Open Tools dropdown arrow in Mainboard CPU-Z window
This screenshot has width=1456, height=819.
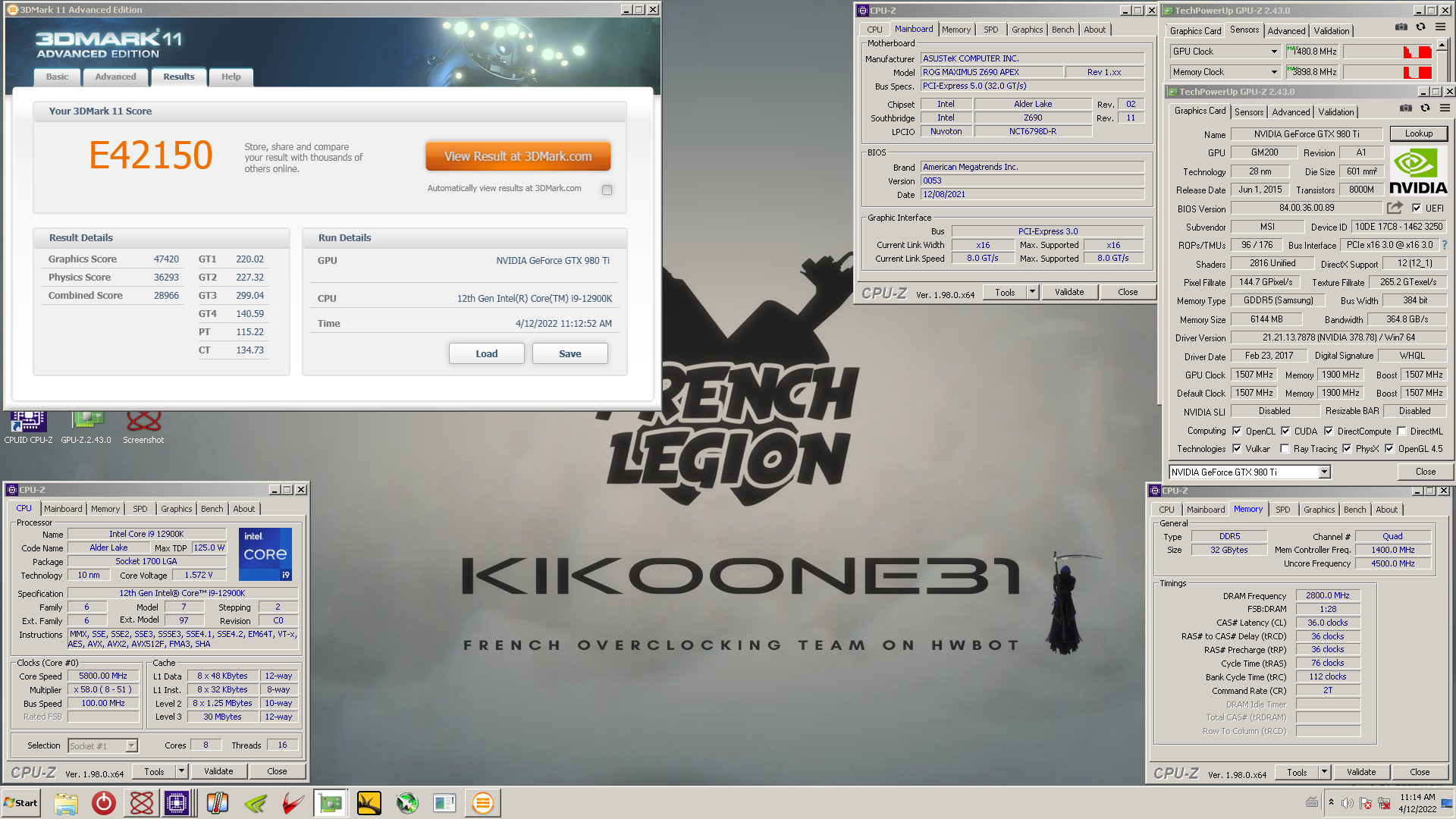1032,292
